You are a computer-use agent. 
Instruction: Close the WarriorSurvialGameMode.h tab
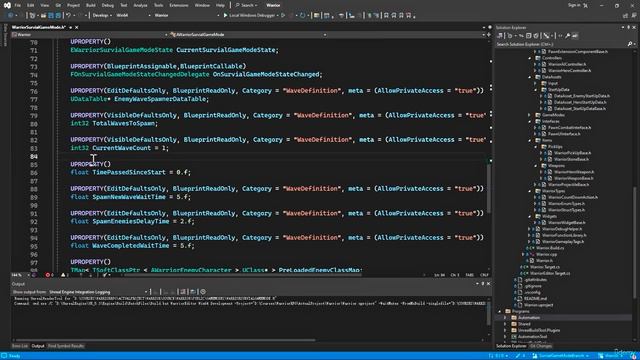pyautogui.click(x=76, y=27)
